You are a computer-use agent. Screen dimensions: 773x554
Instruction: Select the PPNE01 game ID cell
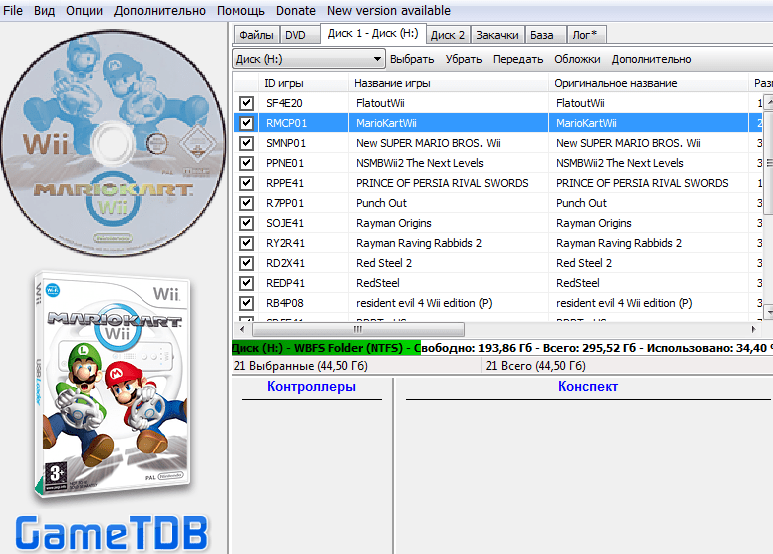click(x=303, y=163)
